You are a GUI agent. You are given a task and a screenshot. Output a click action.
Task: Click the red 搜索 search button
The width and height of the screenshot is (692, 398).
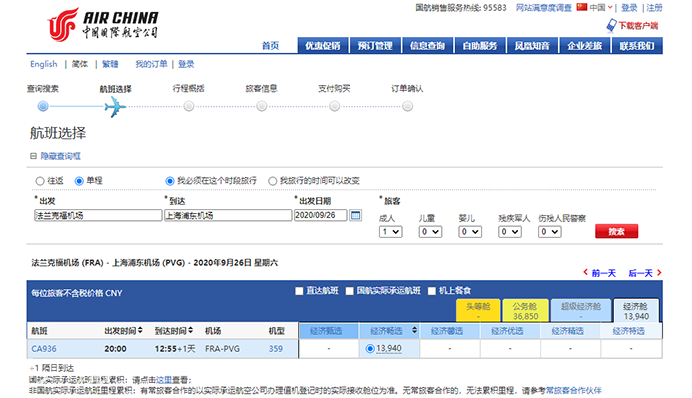tap(617, 231)
